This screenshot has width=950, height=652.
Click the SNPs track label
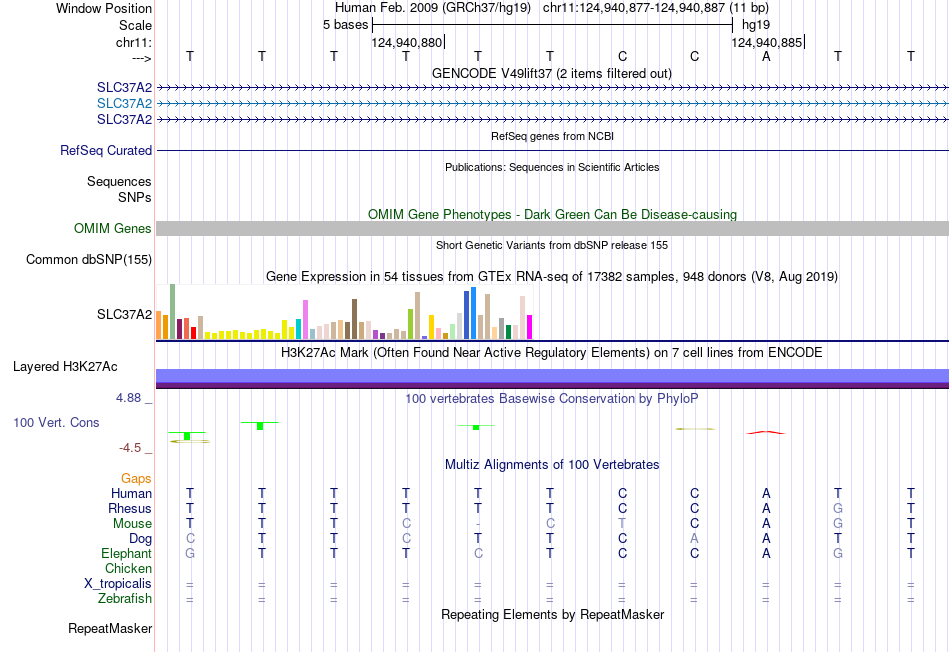tap(135, 197)
